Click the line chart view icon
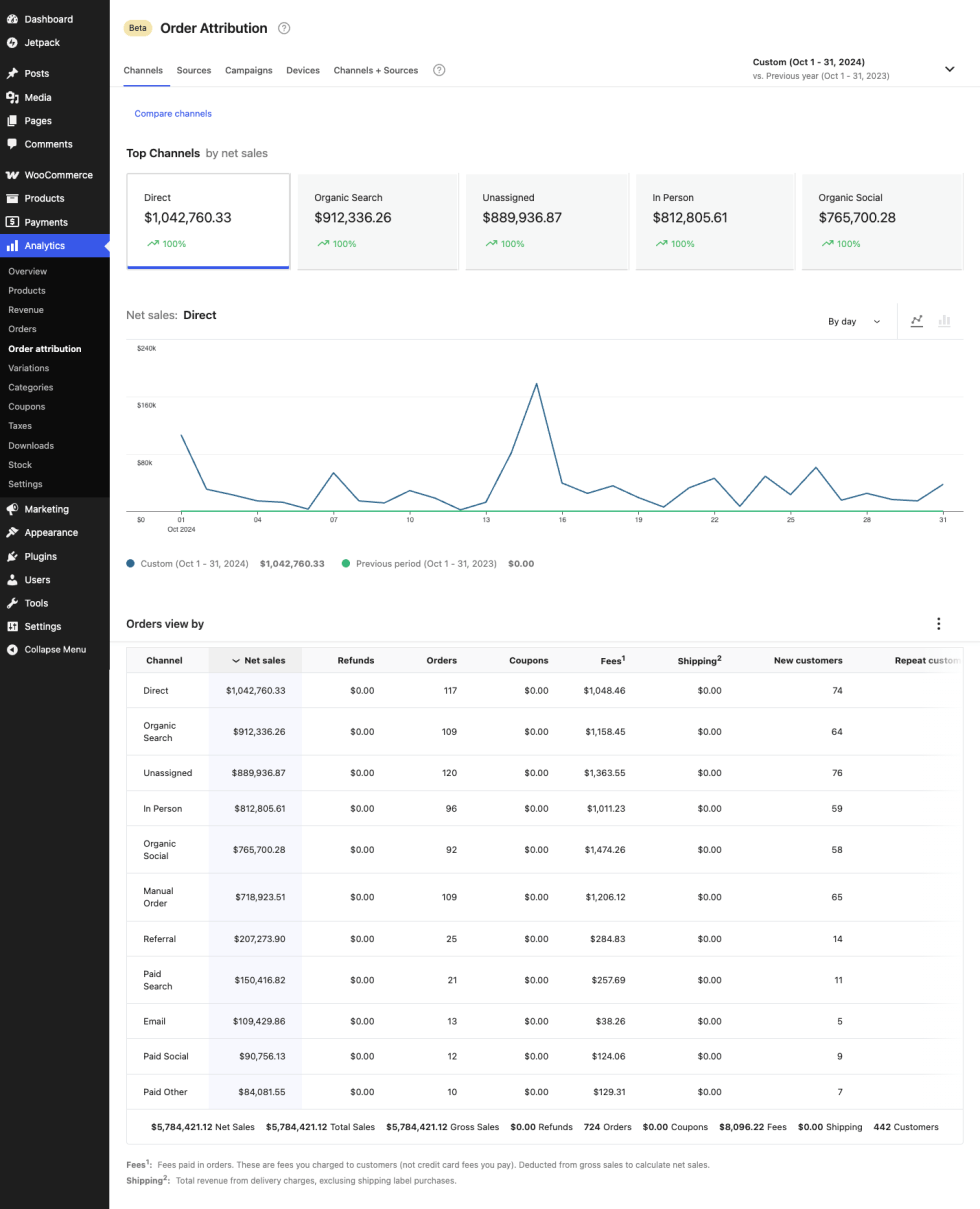This screenshot has height=1209, width=980. tap(917, 321)
